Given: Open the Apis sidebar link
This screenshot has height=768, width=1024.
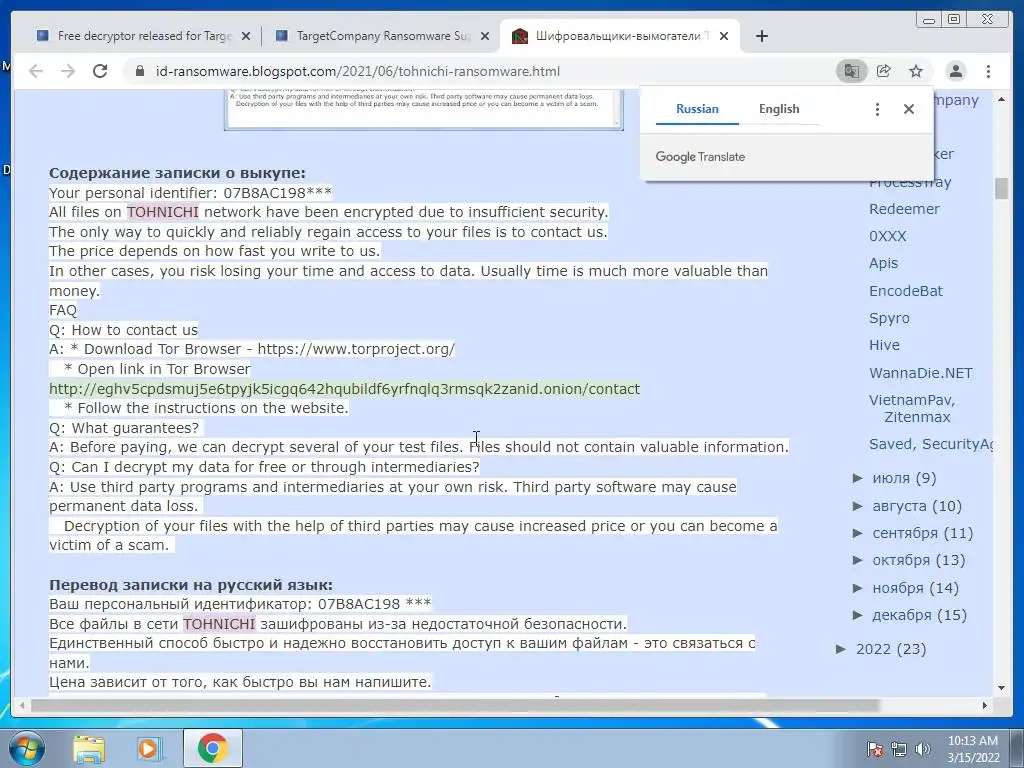Looking at the screenshot, I should point(884,263).
